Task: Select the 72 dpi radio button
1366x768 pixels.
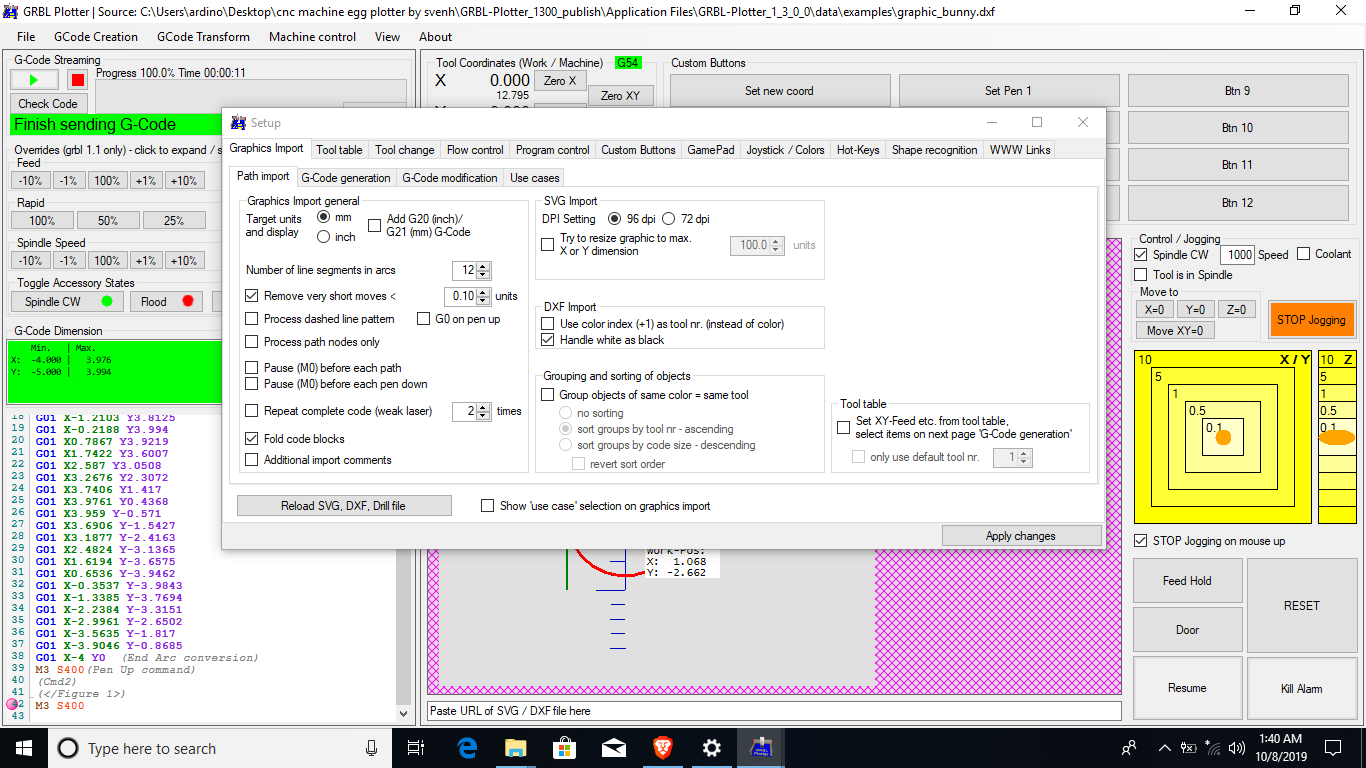Action: point(670,219)
